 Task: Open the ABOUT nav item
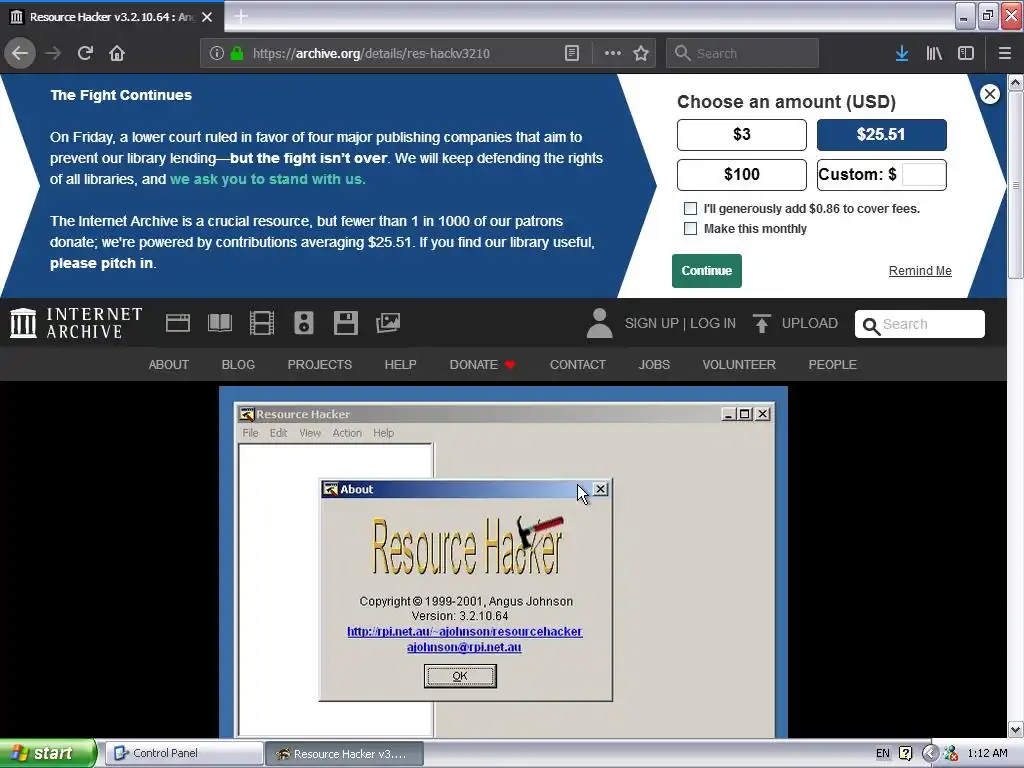pos(168,364)
